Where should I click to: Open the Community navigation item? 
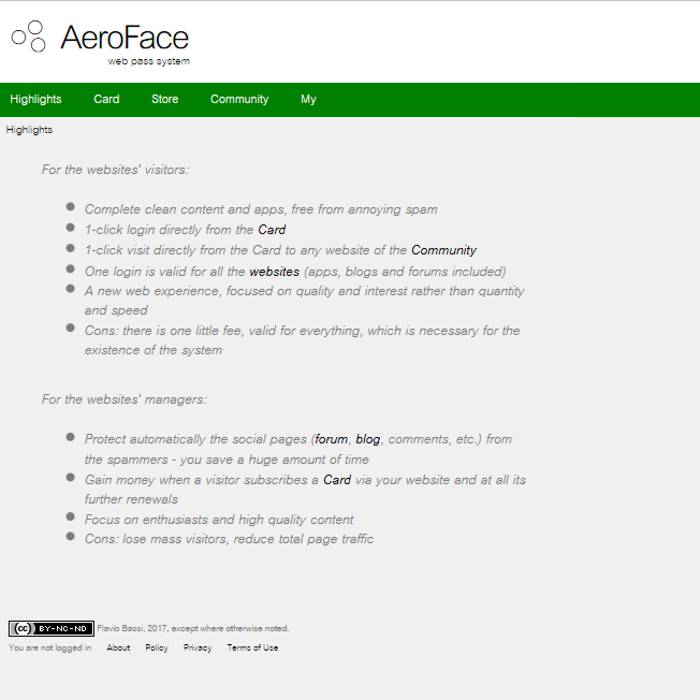(x=239, y=99)
